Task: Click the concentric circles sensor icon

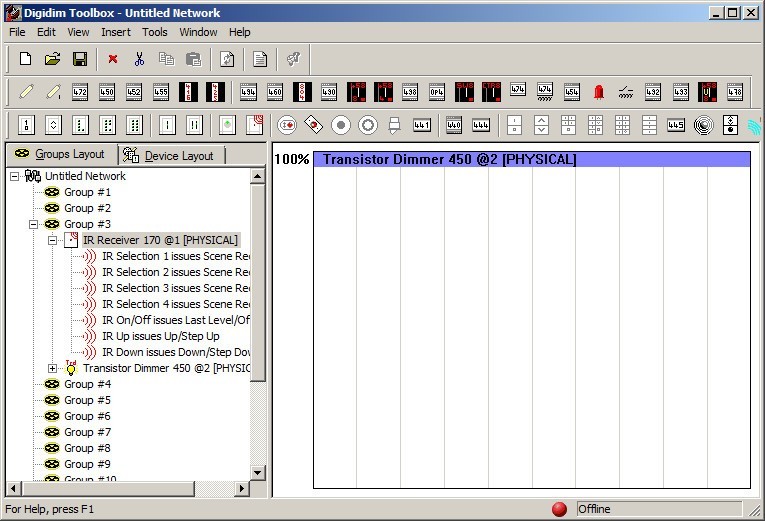Action: pos(704,125)
